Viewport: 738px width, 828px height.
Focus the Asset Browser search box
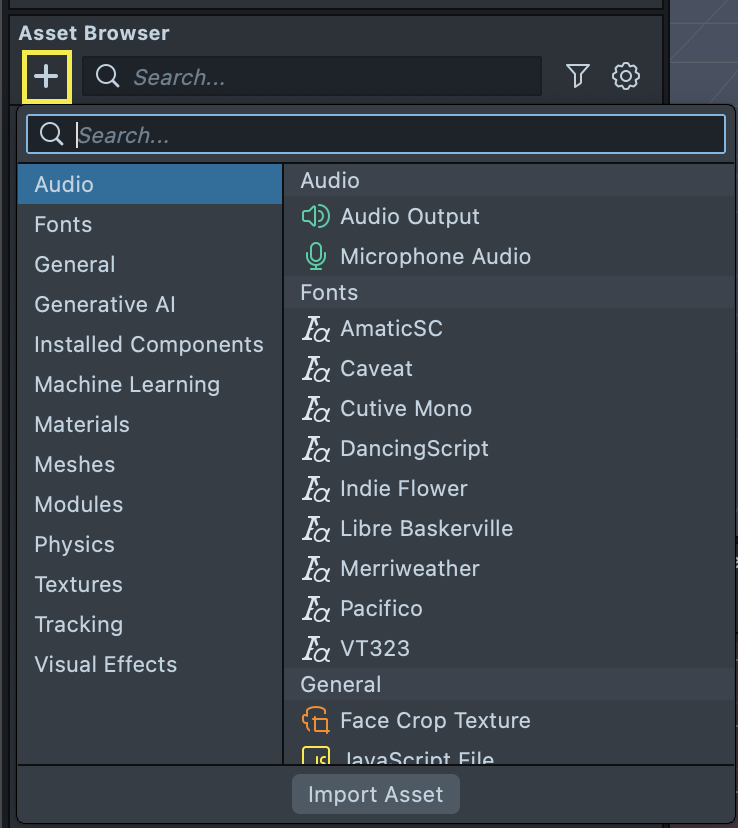[x=320, y=77]
